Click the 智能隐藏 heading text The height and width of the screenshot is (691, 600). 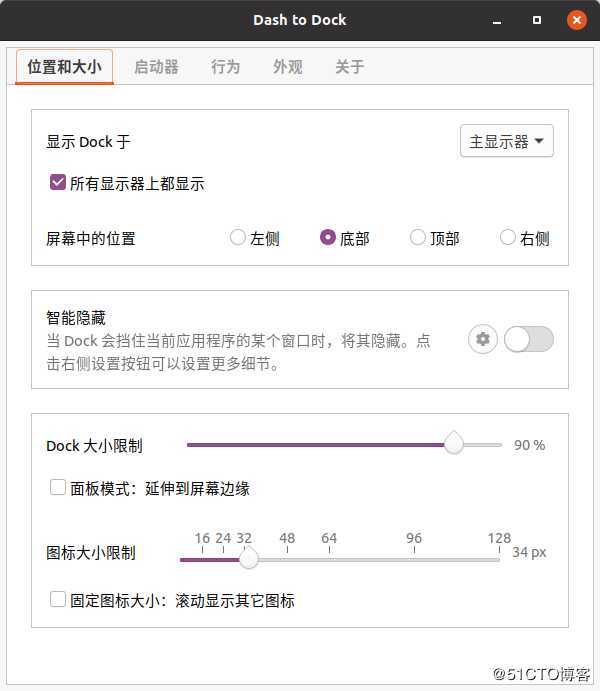[76, 317]
